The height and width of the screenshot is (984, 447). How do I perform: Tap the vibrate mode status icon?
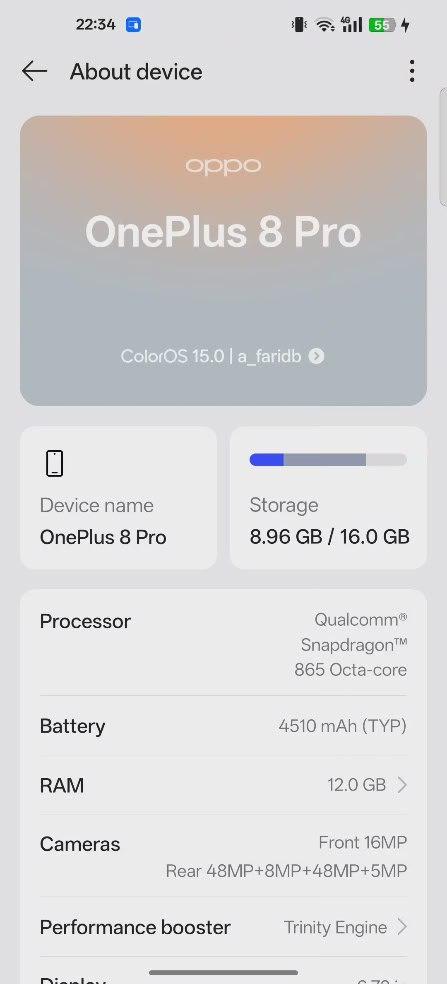click(x=299, y=25)
